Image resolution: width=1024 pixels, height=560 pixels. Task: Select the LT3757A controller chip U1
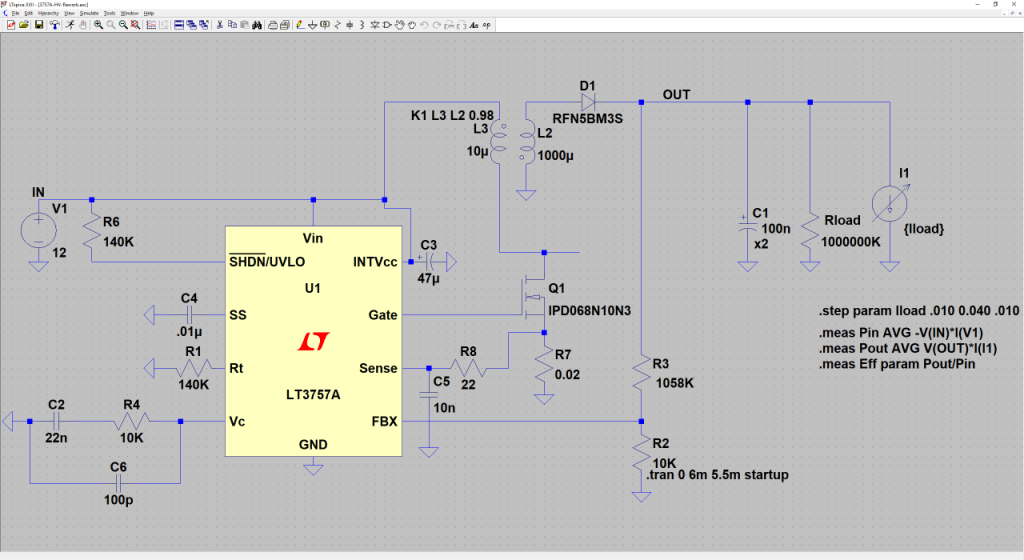(313, 341)
